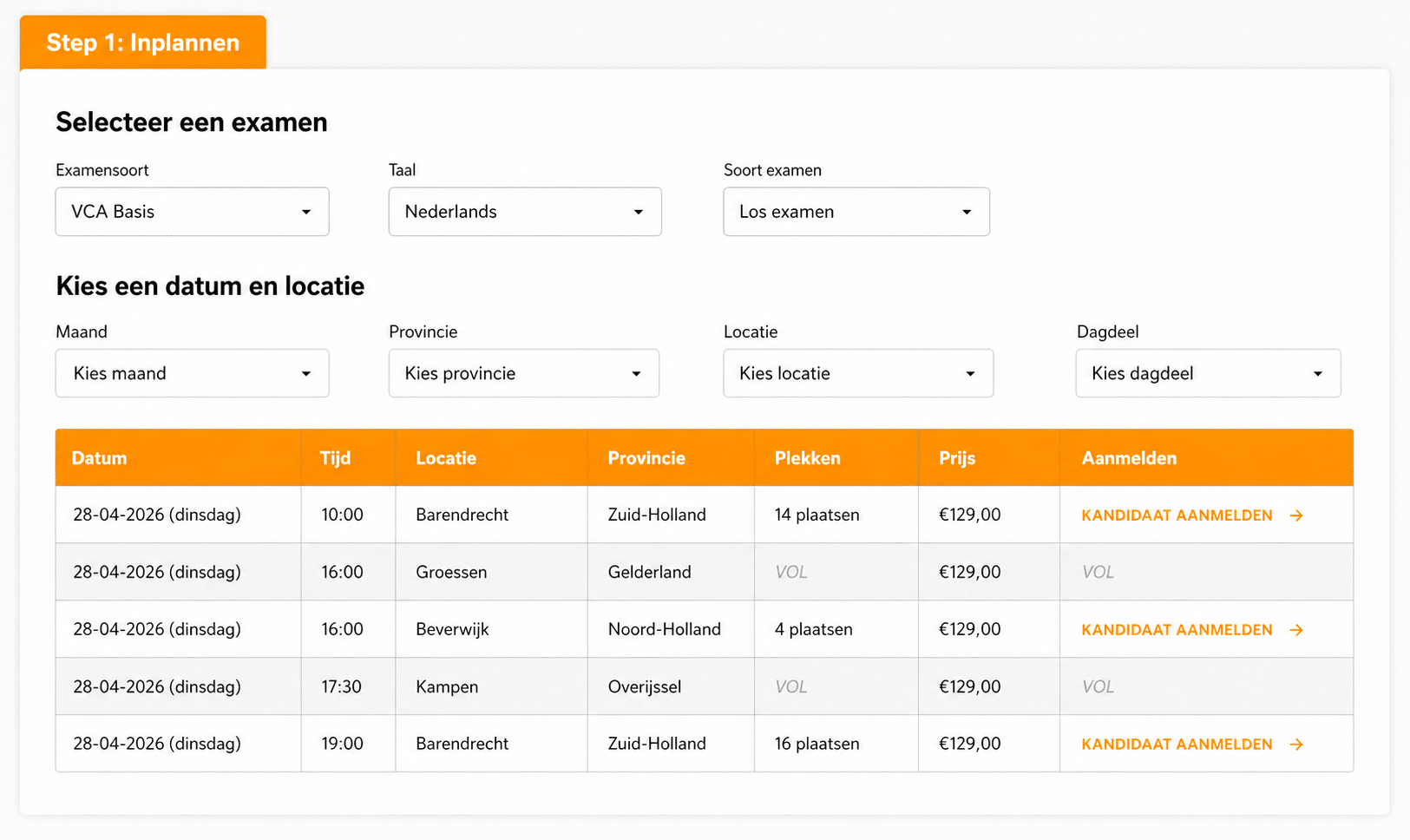1410x840 pixels.
Task: Select the Groessen 16:00 exam row
Action: coord(451,572)
